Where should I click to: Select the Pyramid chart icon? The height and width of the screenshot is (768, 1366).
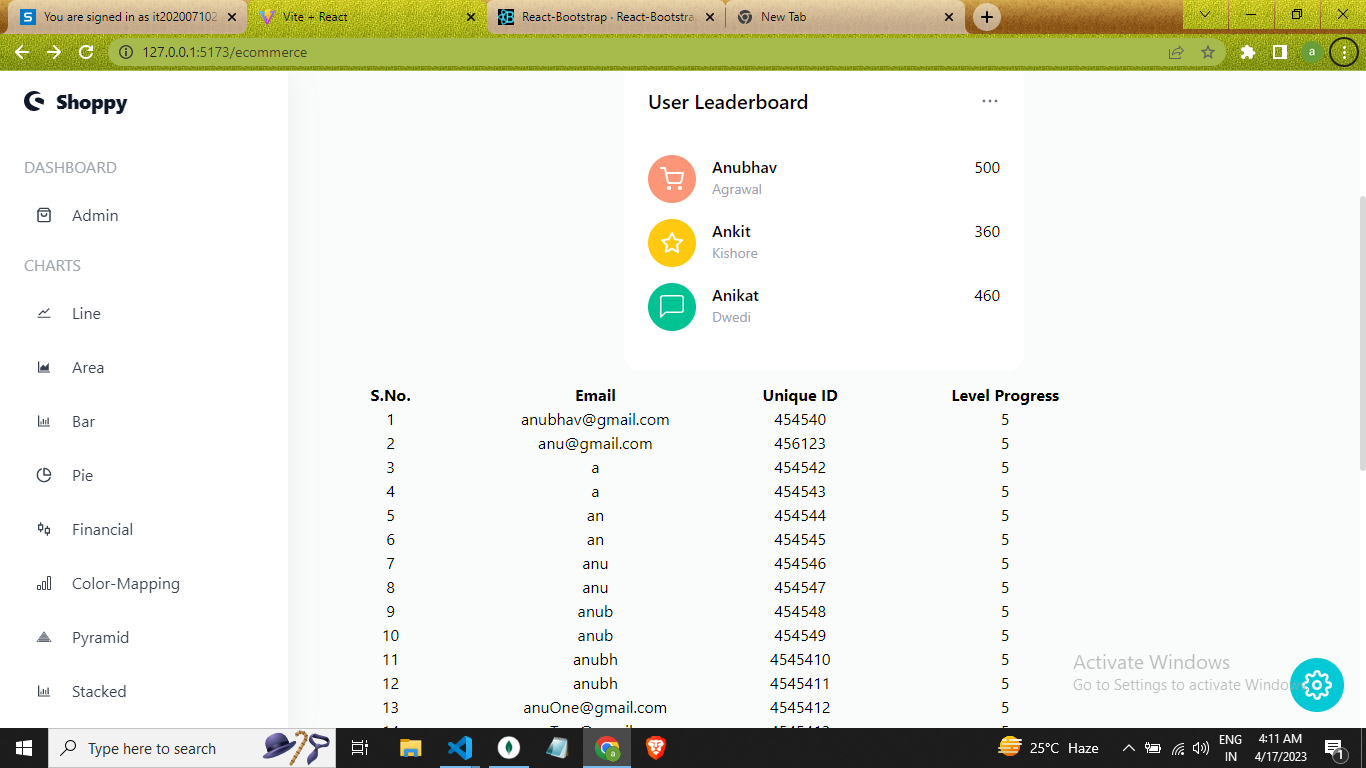[x=44, y=637]
